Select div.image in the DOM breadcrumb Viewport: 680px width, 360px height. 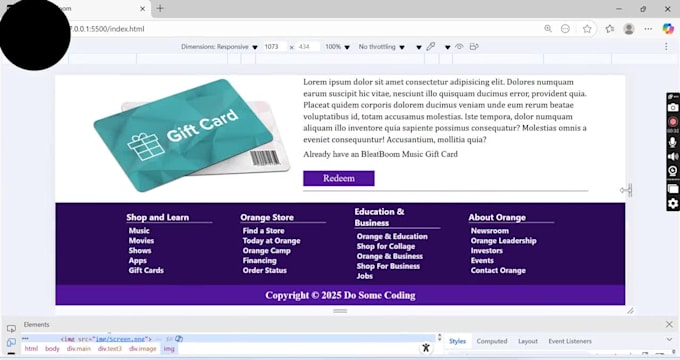tap(142, 349)
